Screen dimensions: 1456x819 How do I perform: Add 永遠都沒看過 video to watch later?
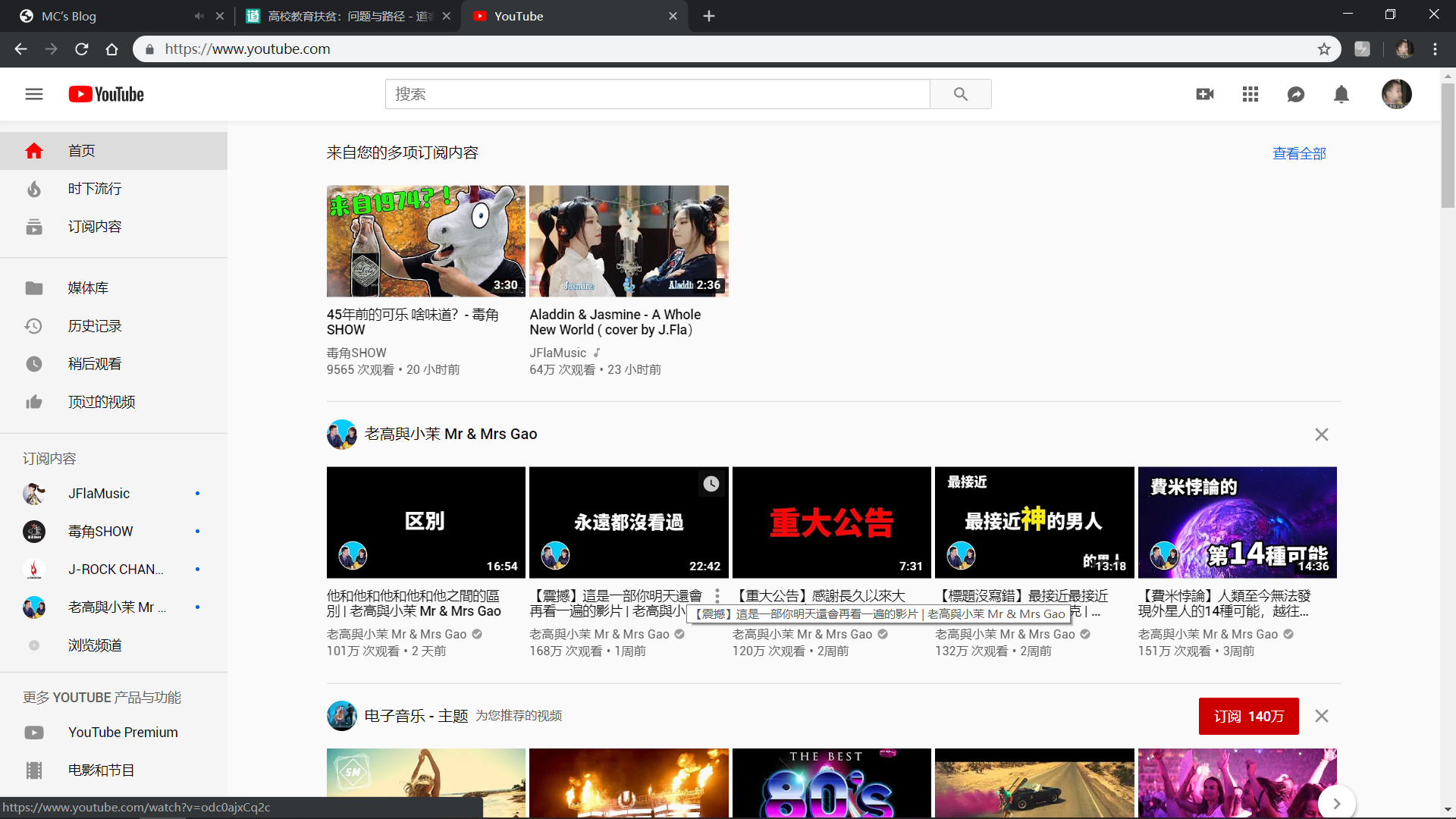click(x=711, y=484)
